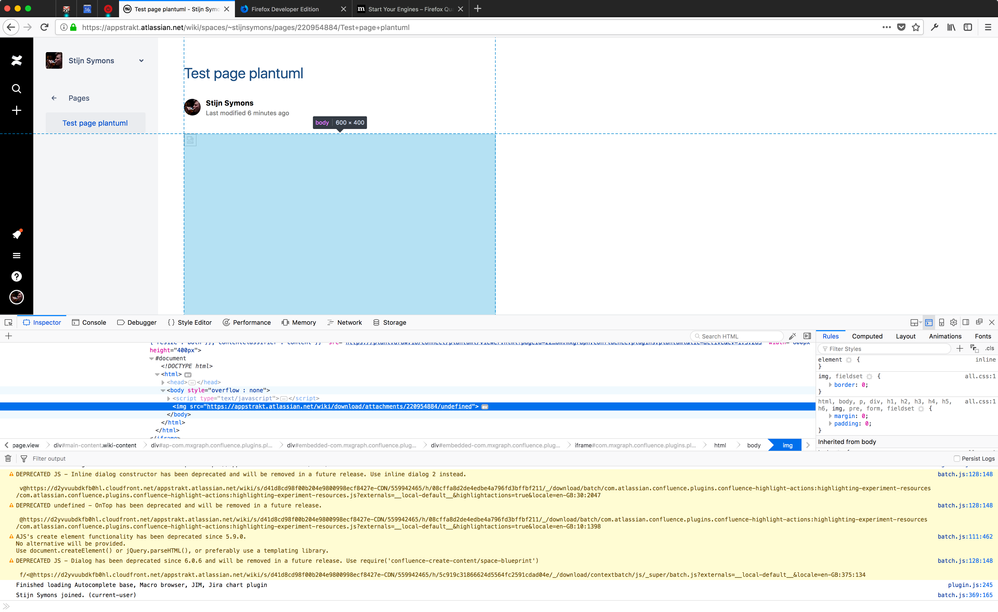This screenshot has width=998, height=612.
Task: Open the Network tab
Action: tap(344, 323)
